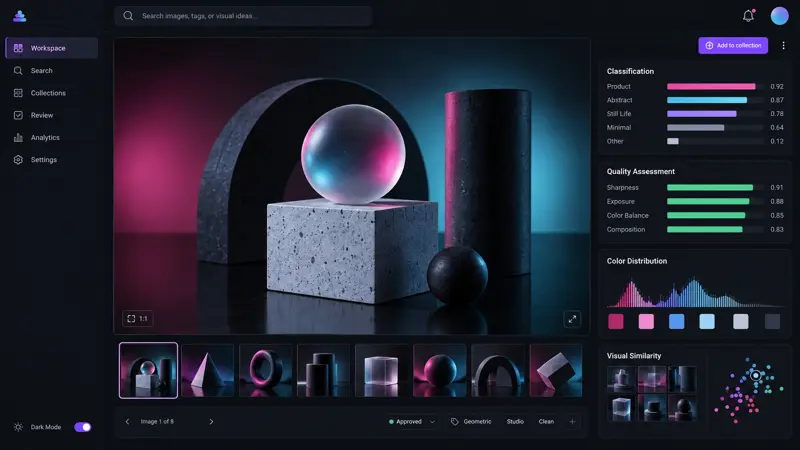Select the dark arch thumbnail
Screen dimensions: 800x450
pyautogui.click(x=497, y=370)
